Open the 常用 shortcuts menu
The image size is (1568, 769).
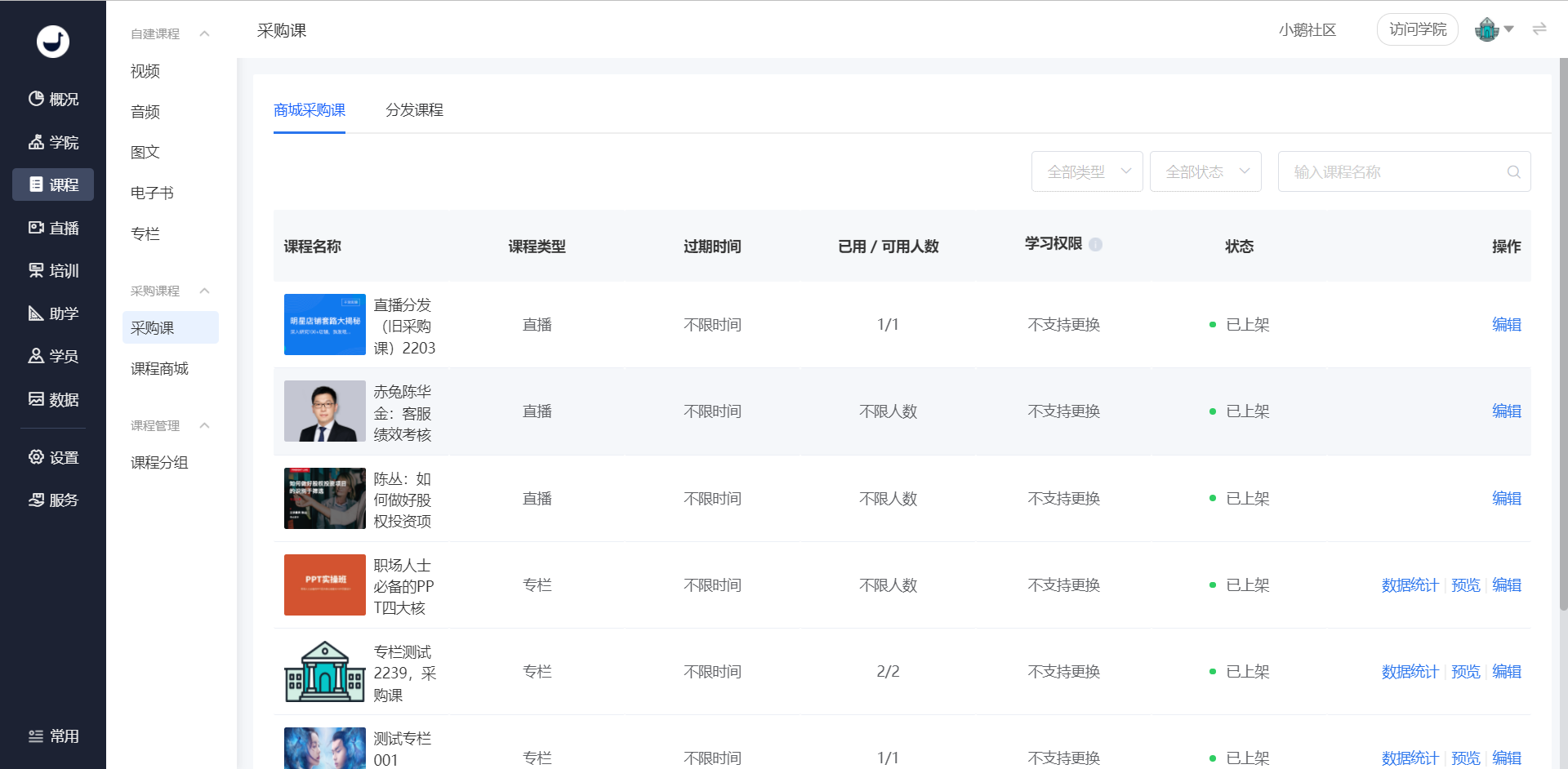pyautogui.click(x=53, y=736)
